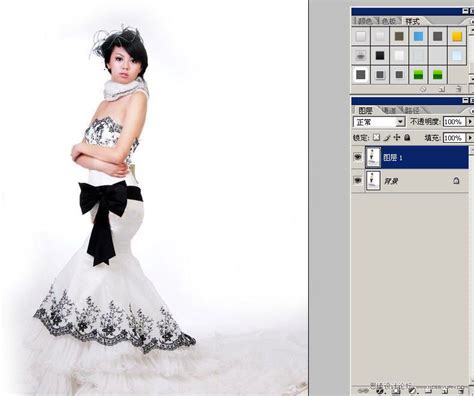Create new adjustment layer icon
Image resolution: width=474 pixels, height=396 pixels.
pyautogui.click(x=412, y=391)
